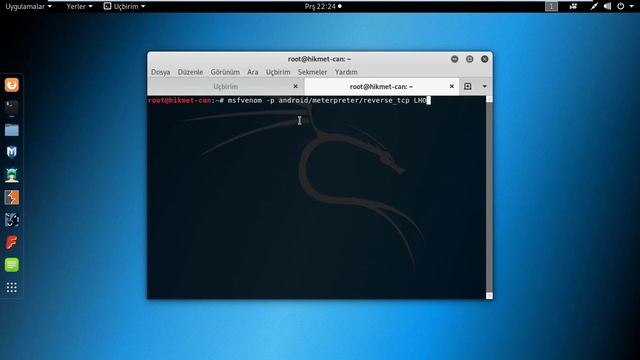The height and width of the screenshot is (360, 640).
Task: Open the Files folder icon in dock
Action: pos(12,130)
